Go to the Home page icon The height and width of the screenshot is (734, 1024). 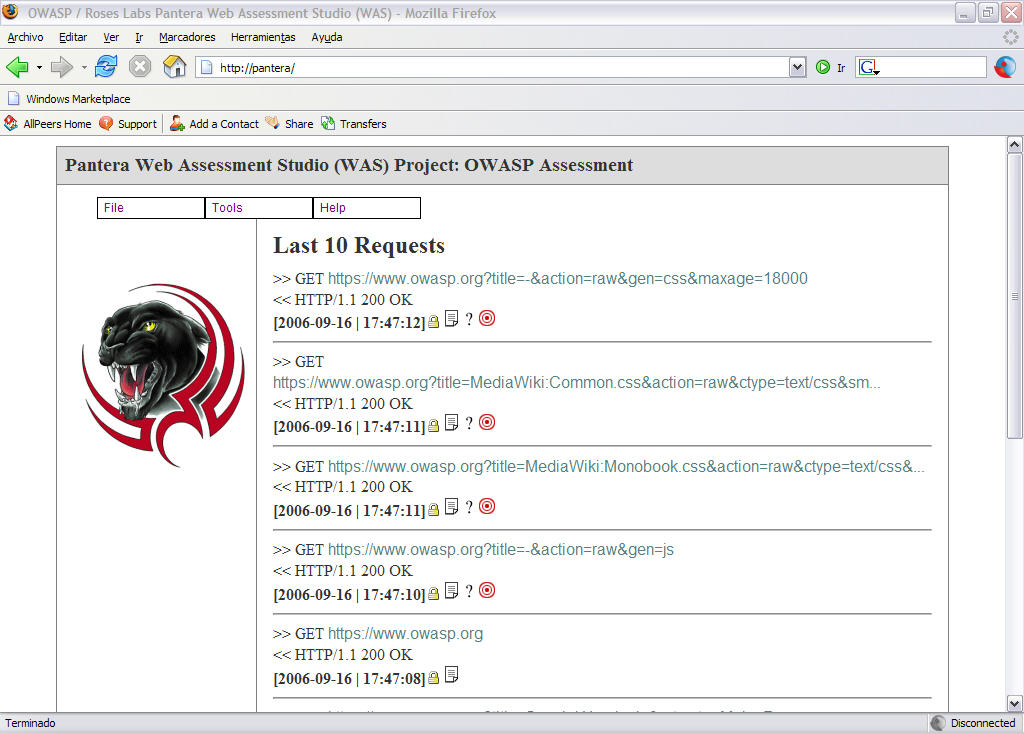(x=174, y=67)
